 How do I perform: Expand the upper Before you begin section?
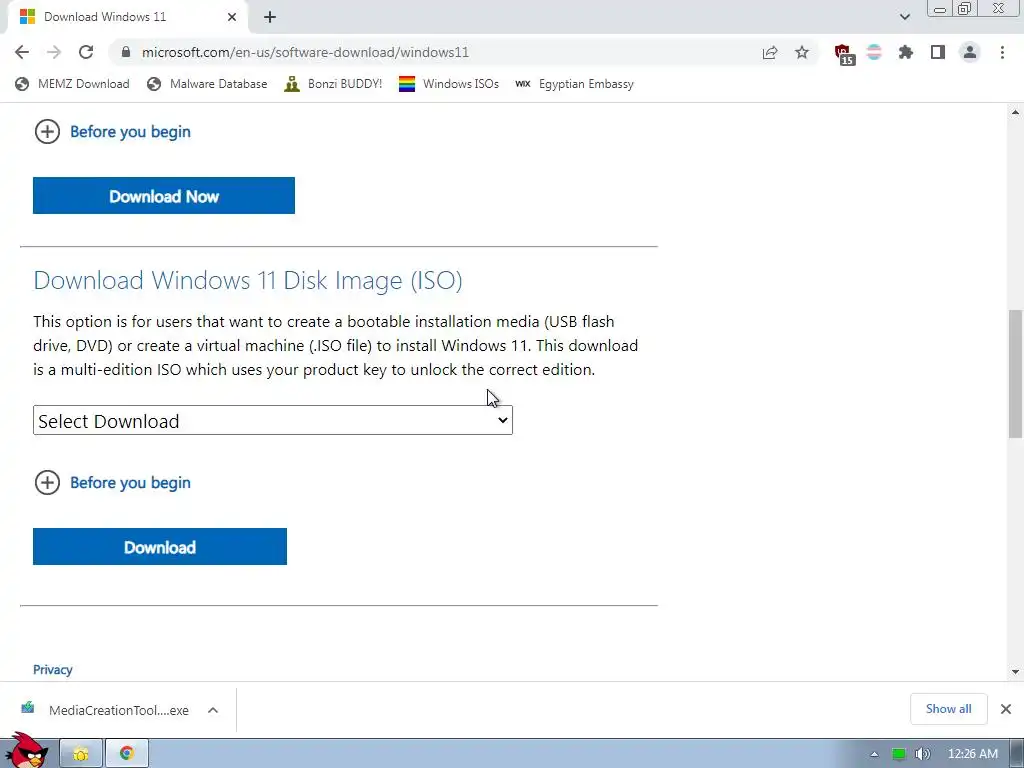(x=112, y=131)
